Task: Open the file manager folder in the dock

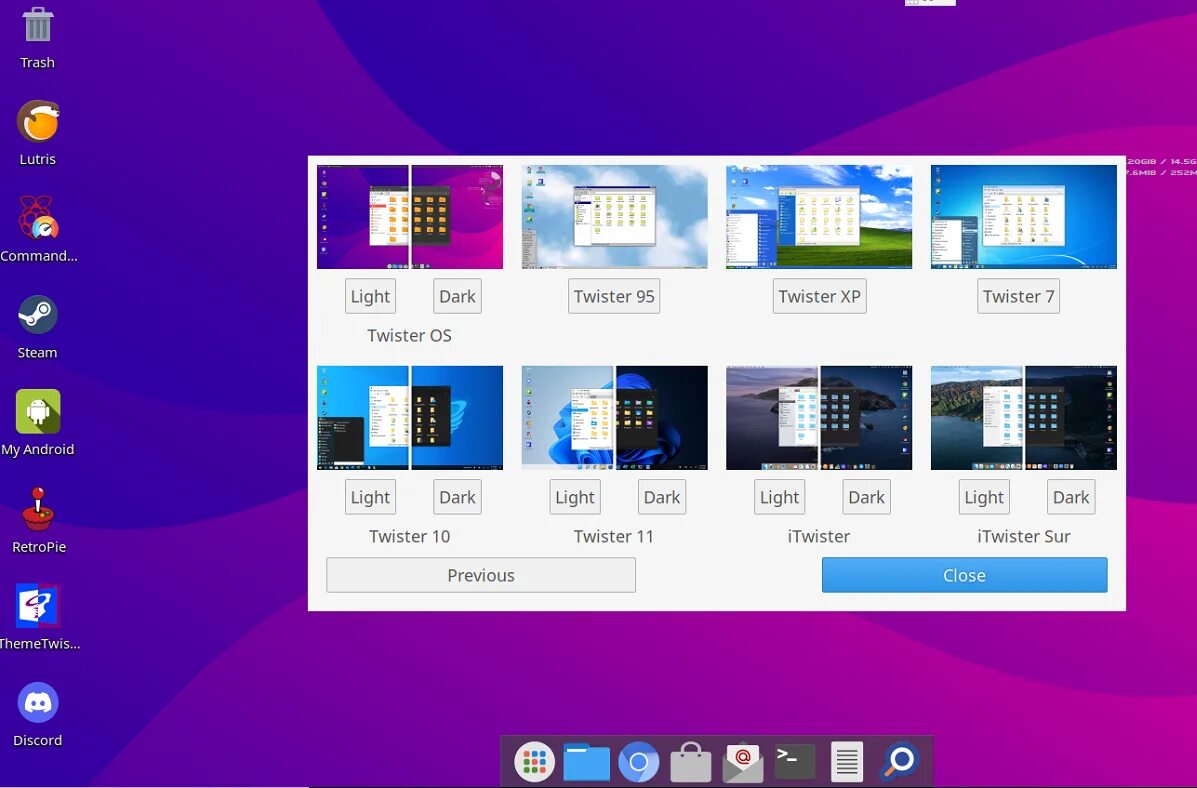Action: 586,762
